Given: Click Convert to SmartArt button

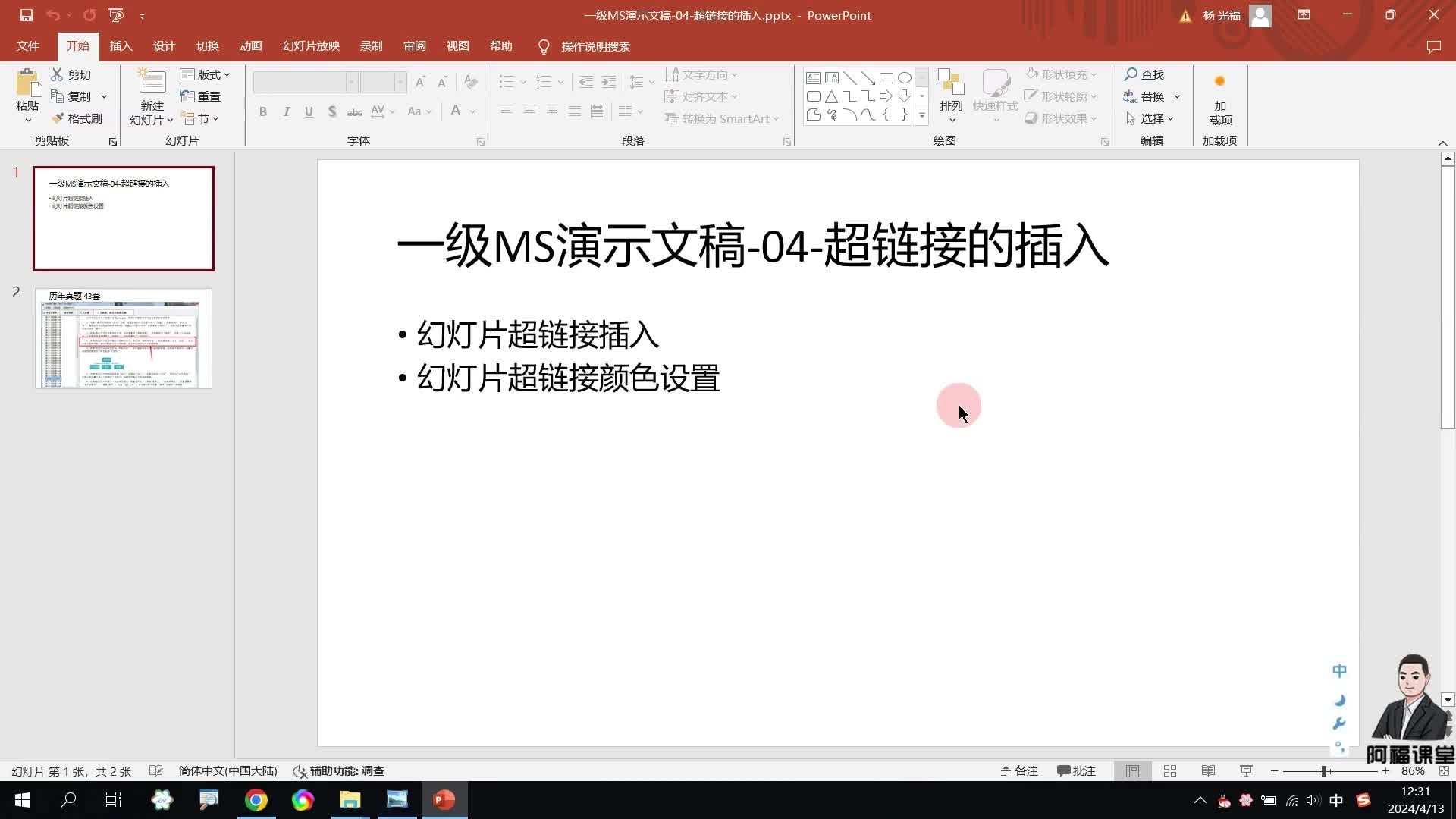Looking at the screenshot, I should tap(721, 118).
